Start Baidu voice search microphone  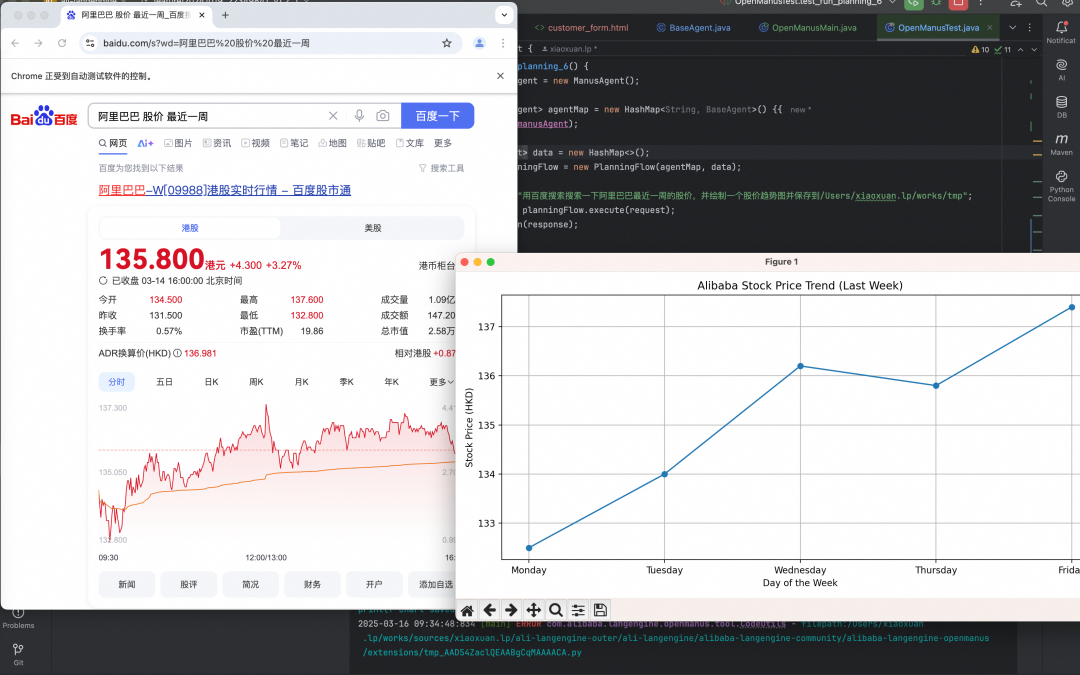tap(359, 116)
